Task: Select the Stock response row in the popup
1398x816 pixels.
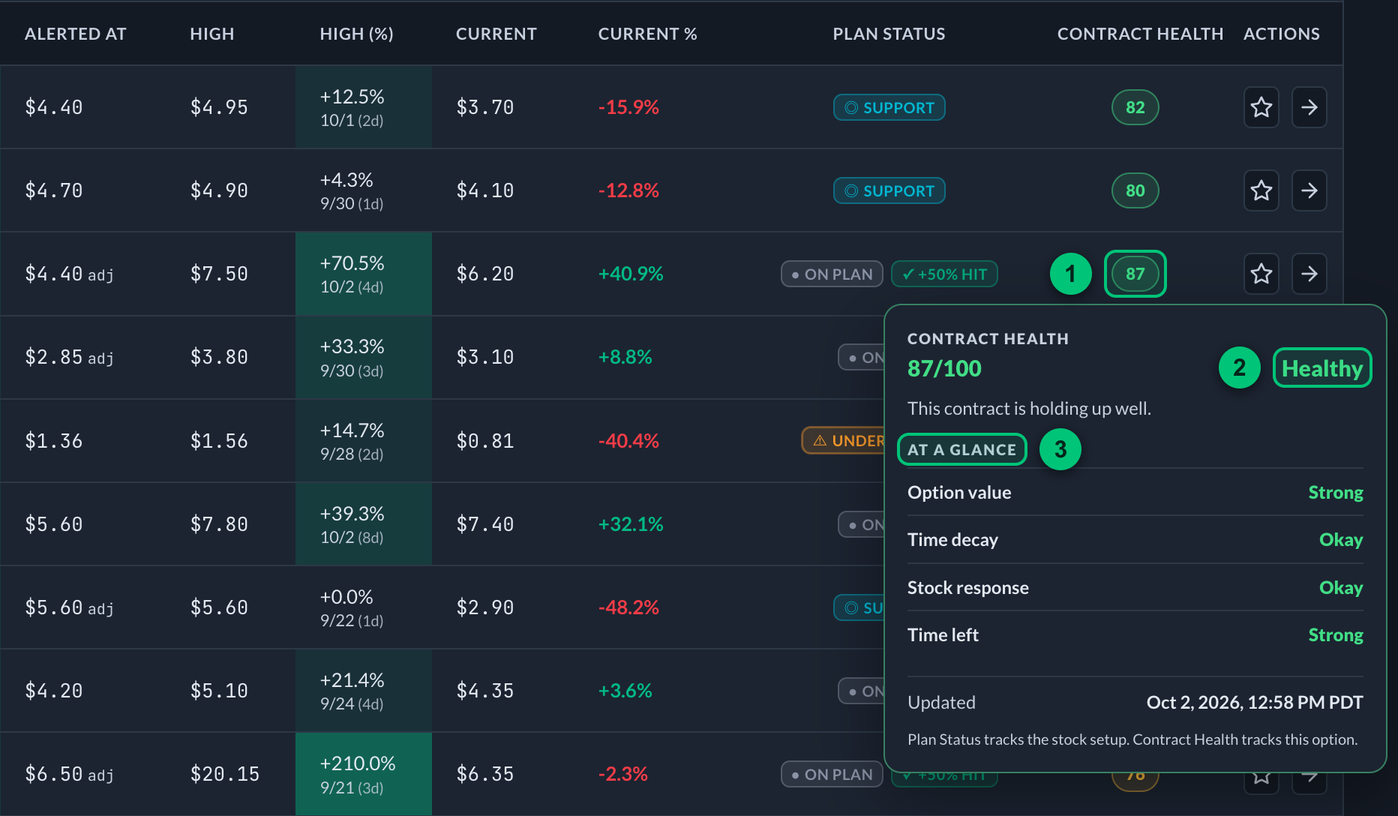Action: point(1135,587)
